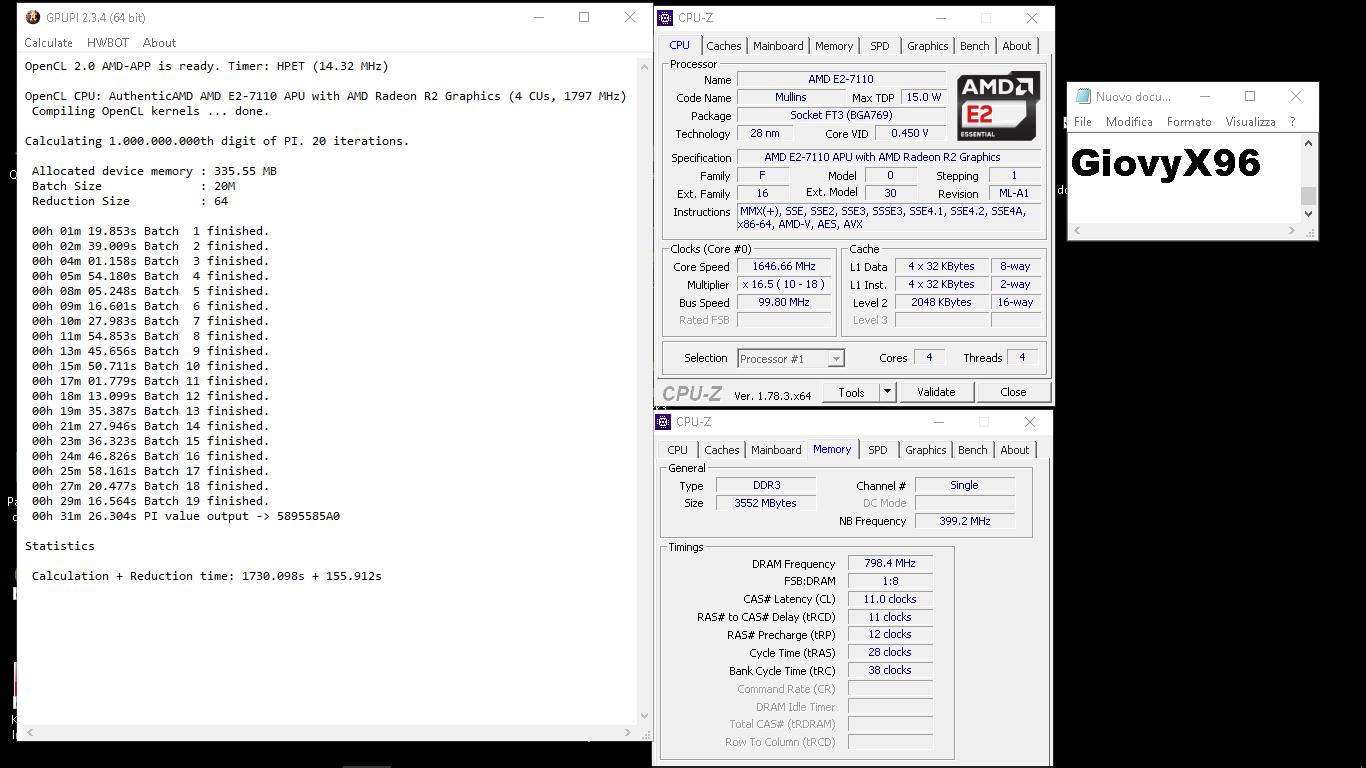Click the Tools button in CPU-Z
This screenshot has width=1366, height=768.
point(851,392)
